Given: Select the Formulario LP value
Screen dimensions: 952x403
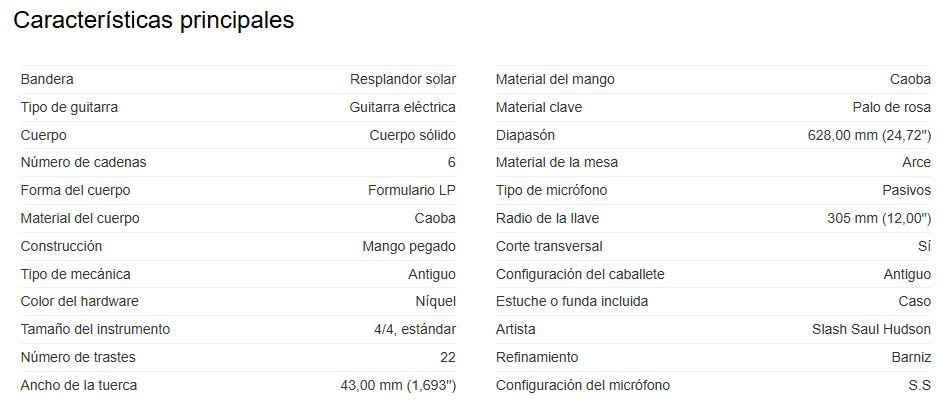Looking at the screenshot, I should point(412,191).
